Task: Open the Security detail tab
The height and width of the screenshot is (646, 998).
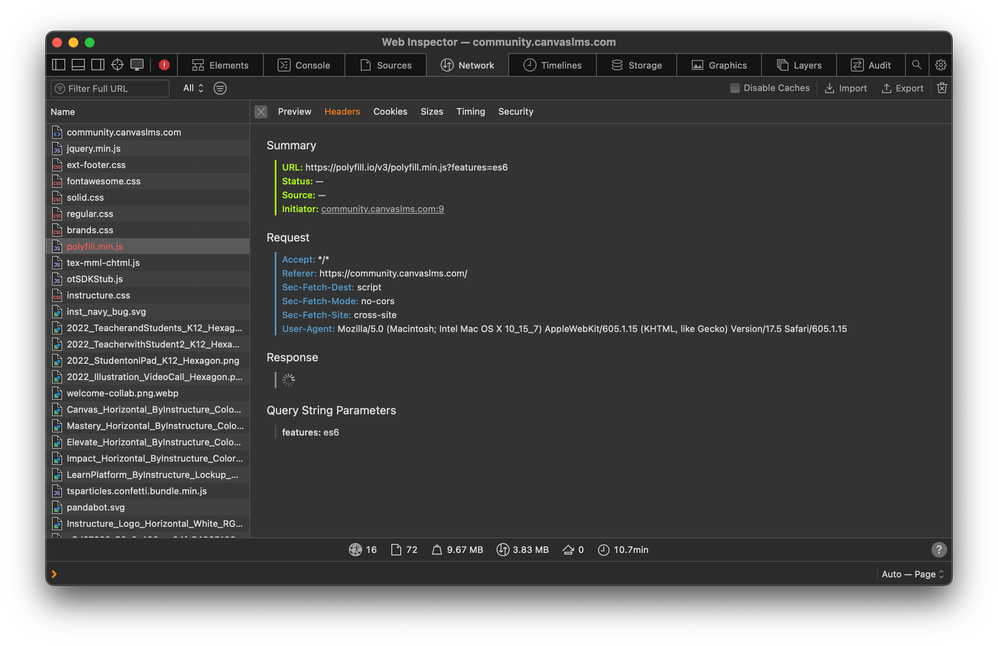Action: click(516, 112)
